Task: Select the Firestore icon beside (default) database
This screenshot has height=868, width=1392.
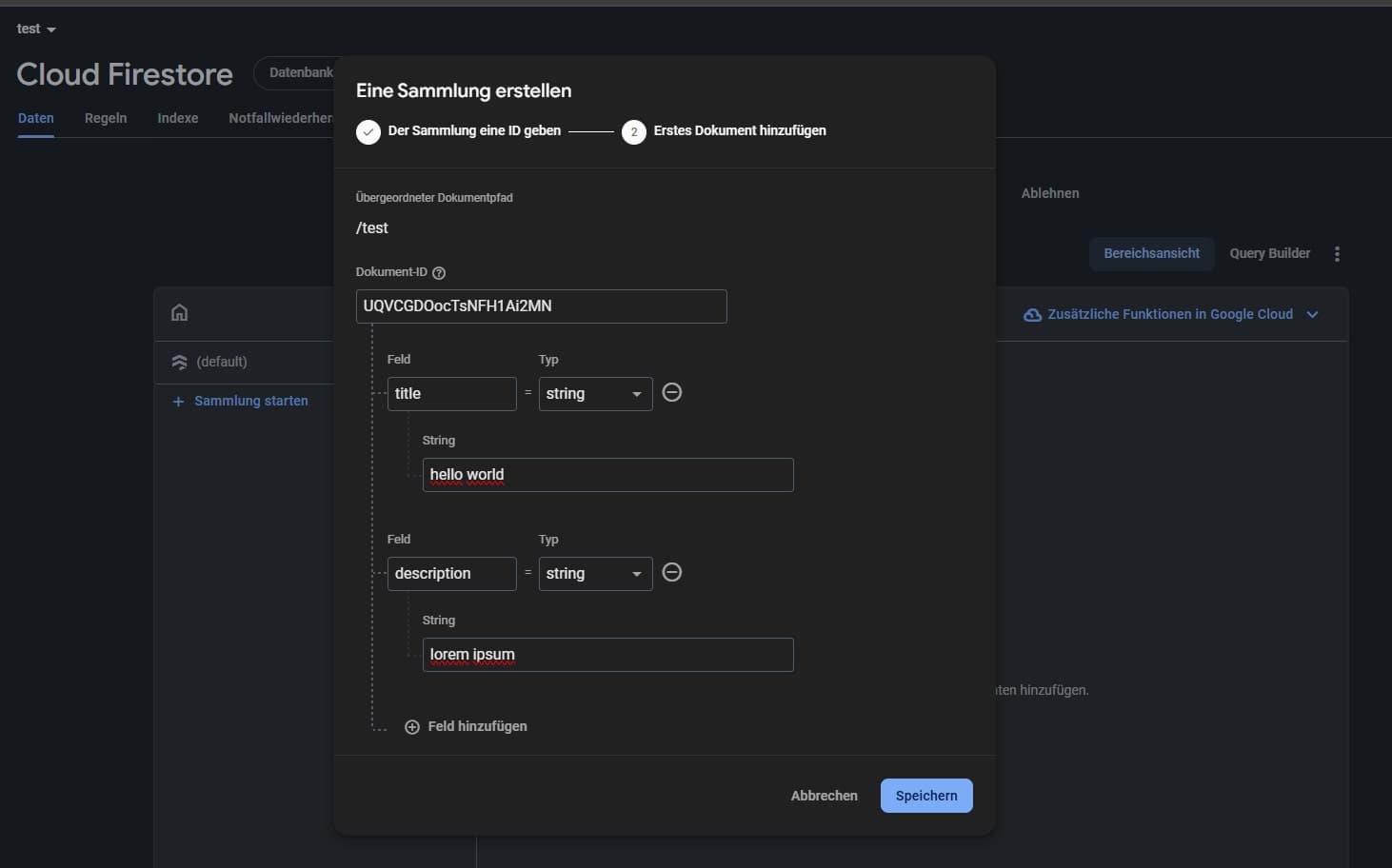Action: [x=179, y=362]
